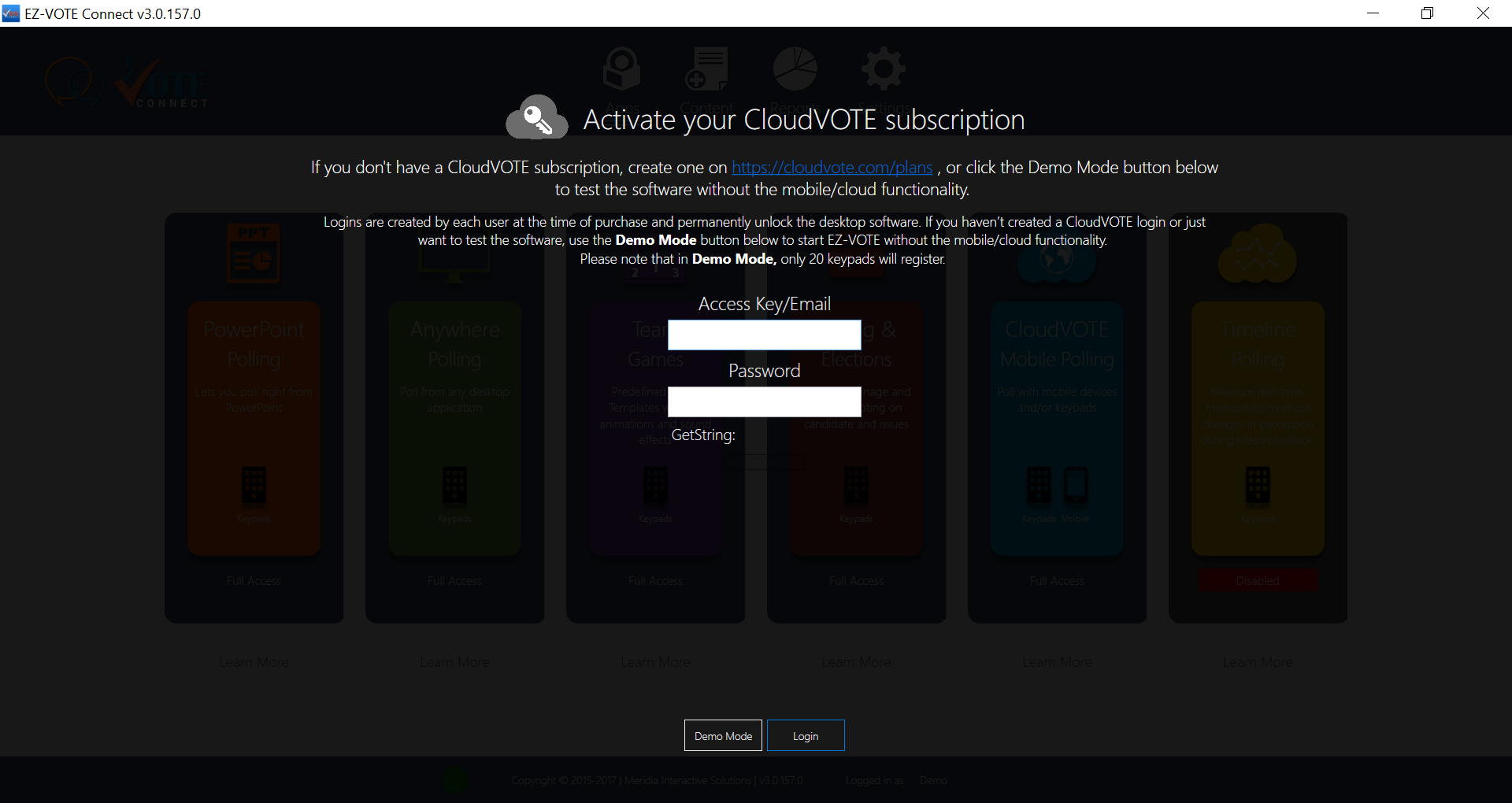The width and height of the screenshot is (1512, 803).
Task: Open Learn More under PowerPoint Polling
Action: 254,662
